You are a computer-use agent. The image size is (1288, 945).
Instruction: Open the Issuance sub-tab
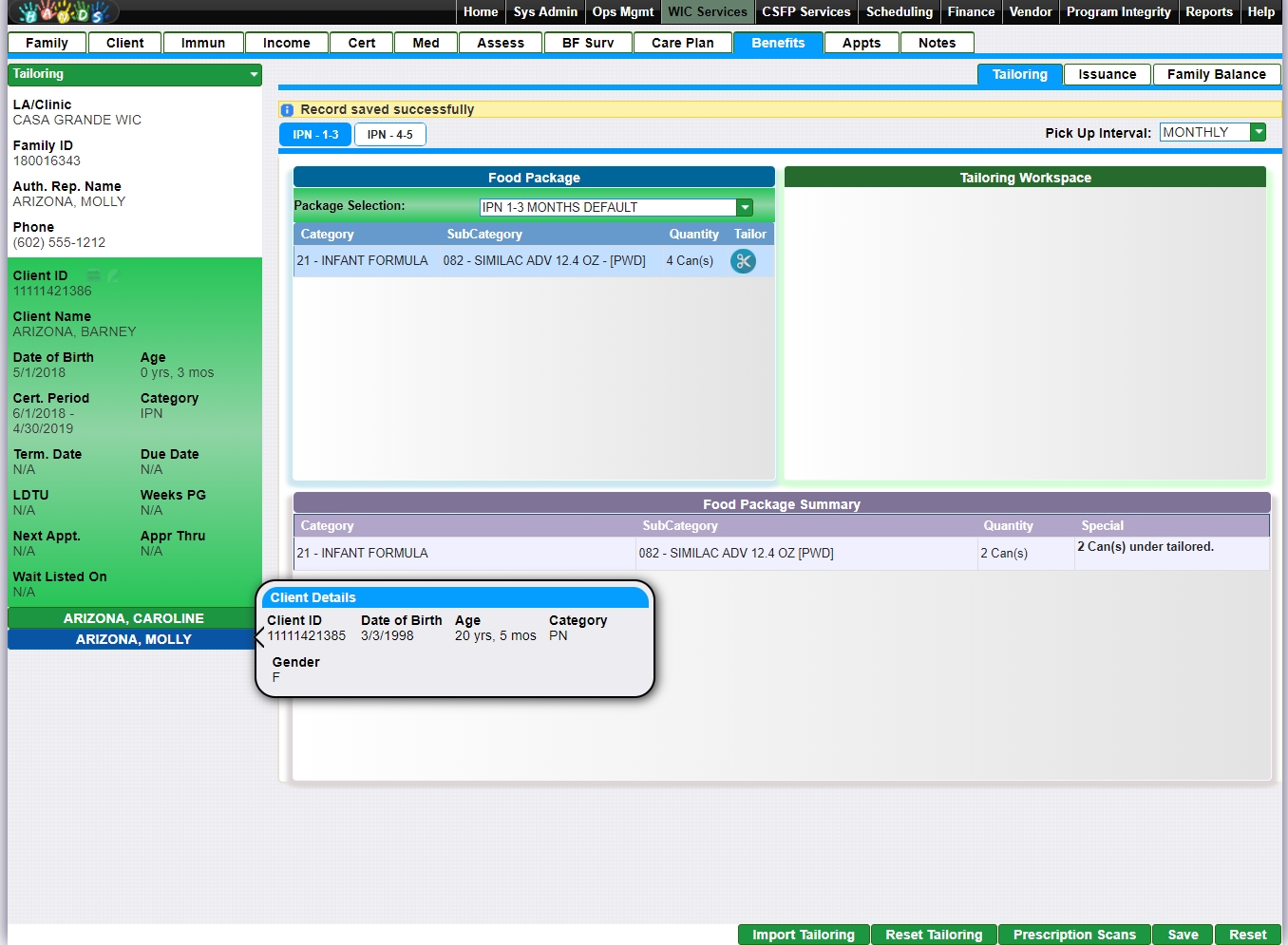point(1107,74)
